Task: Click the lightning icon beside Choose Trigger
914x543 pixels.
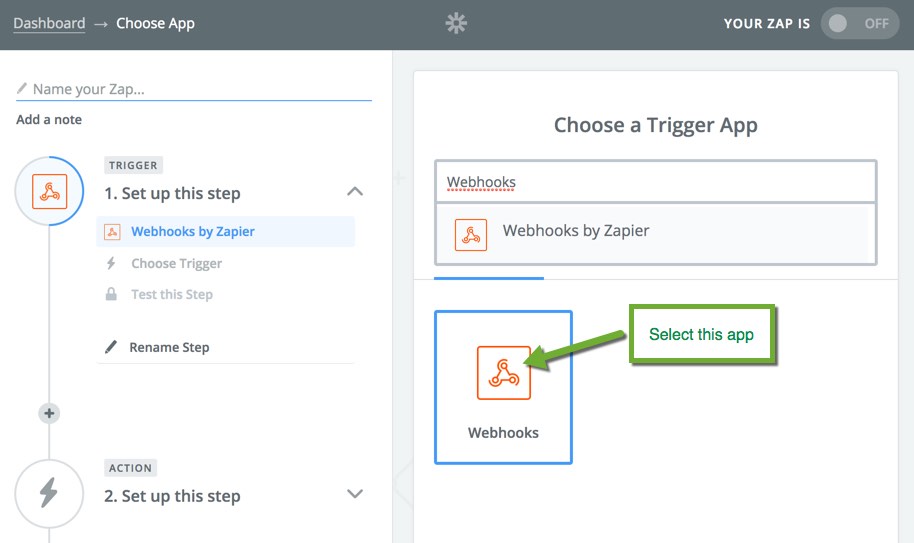Action: [x=111, y=263]
